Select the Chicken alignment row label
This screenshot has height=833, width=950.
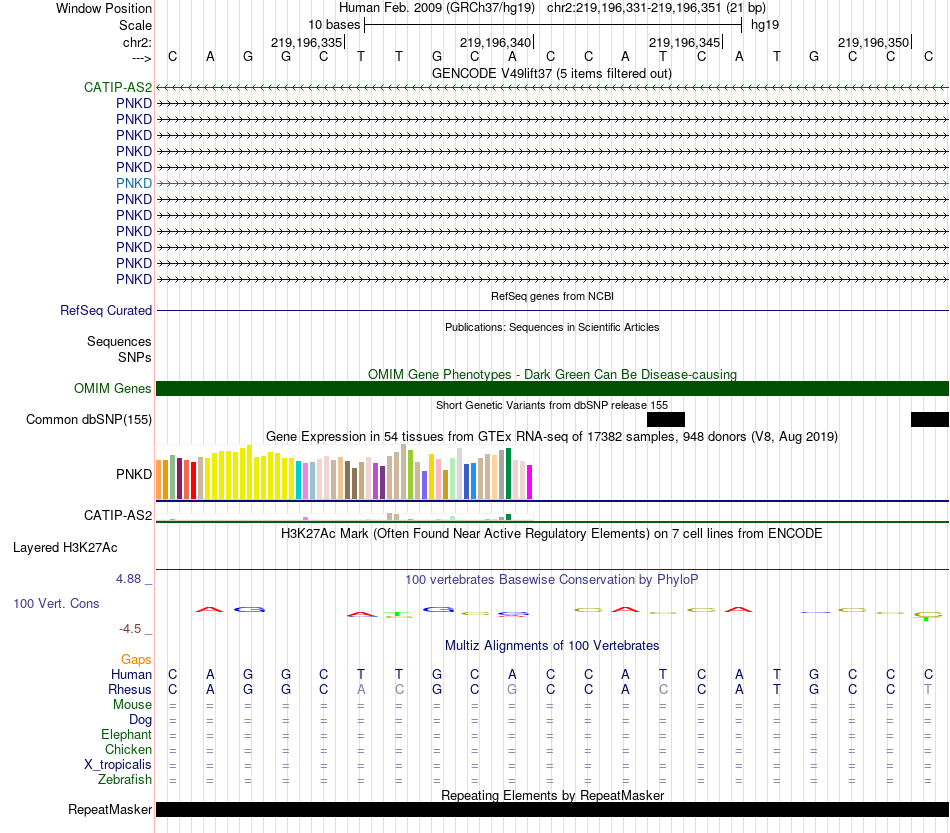point(128,749)
